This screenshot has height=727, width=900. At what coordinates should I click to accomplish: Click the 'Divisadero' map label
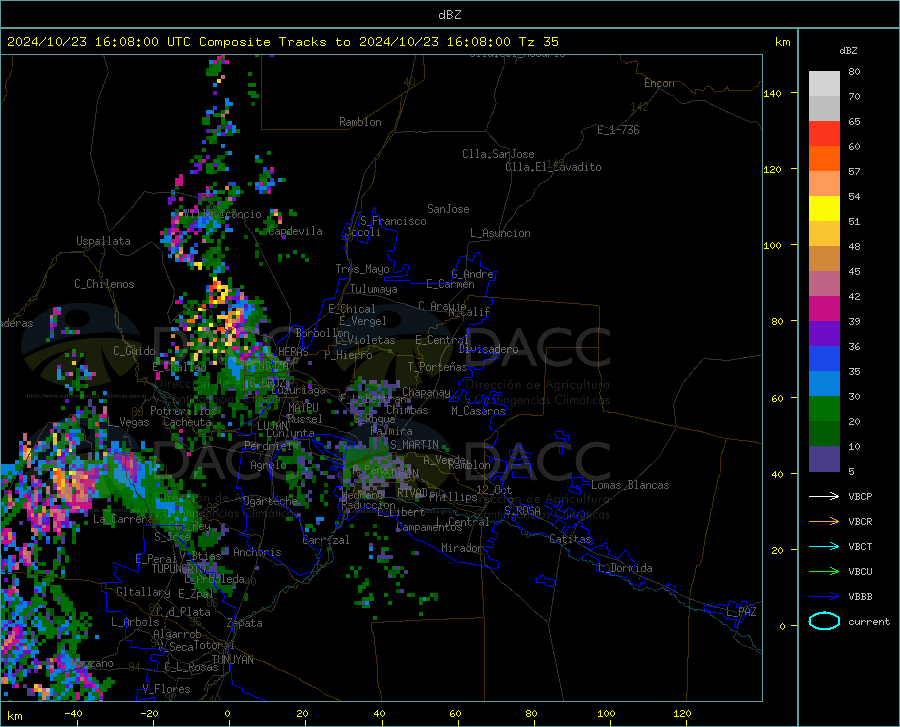pyautogui.click(x=488, y=349)
